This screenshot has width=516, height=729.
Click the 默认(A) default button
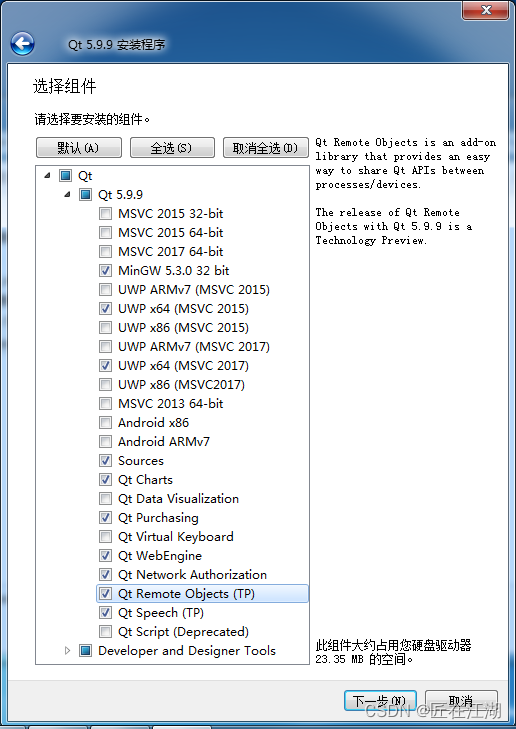tap(79, 148)
